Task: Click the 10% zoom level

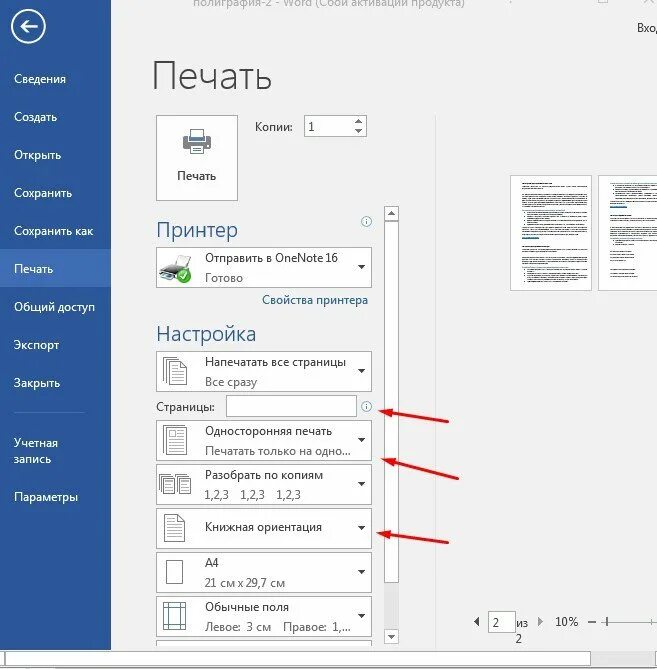Action: click(x=567, y=622)
